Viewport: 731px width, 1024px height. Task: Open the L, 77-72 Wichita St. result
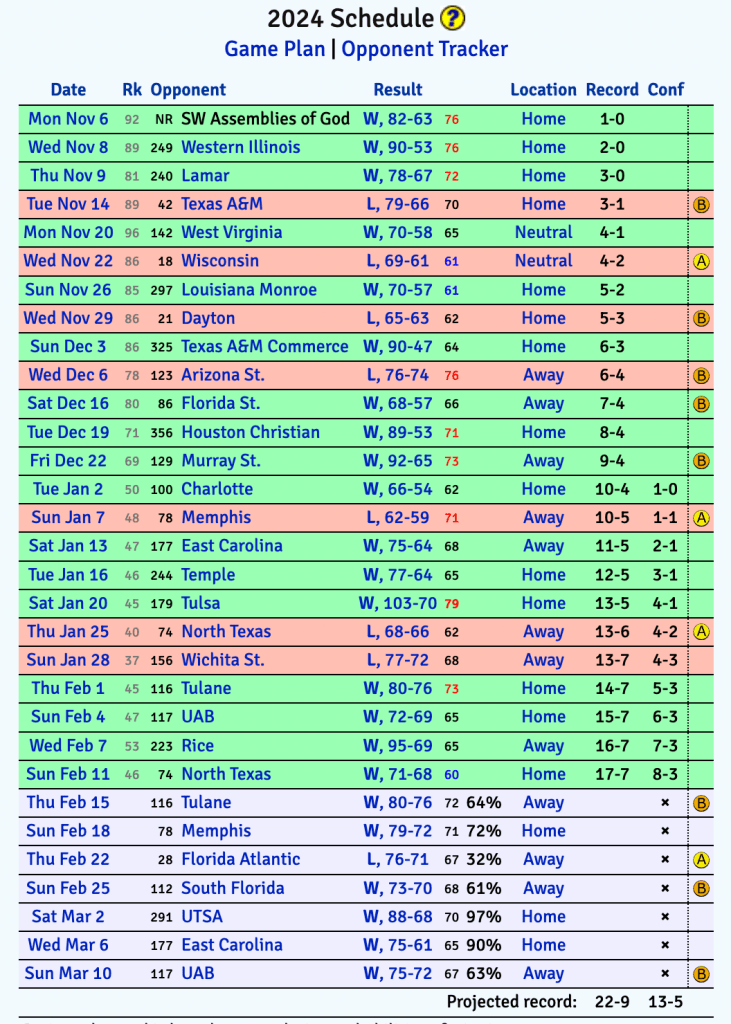[398, 660]
